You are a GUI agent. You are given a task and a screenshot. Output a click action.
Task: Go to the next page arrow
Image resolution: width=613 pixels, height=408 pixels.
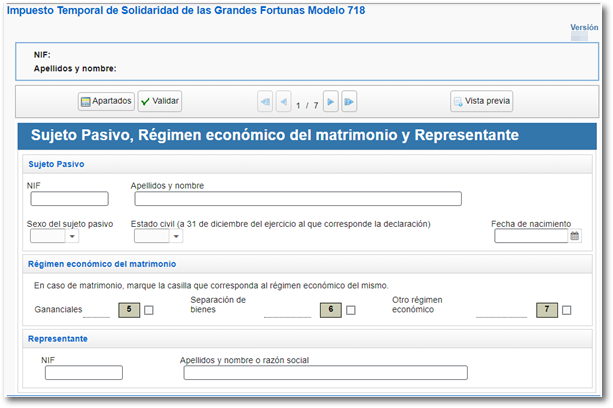click(331, 102)
